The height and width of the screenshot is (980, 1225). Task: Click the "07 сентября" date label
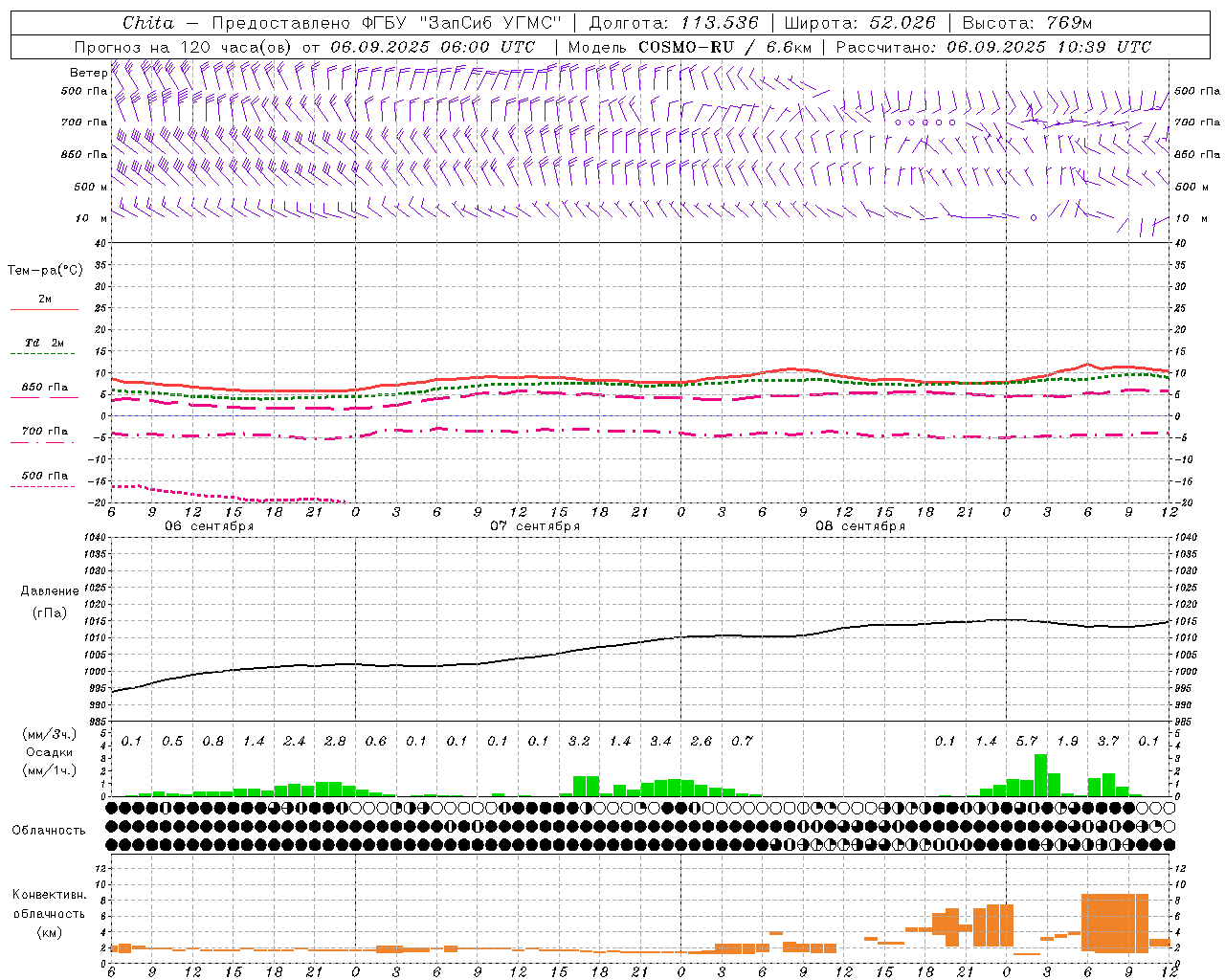(535, 526)
